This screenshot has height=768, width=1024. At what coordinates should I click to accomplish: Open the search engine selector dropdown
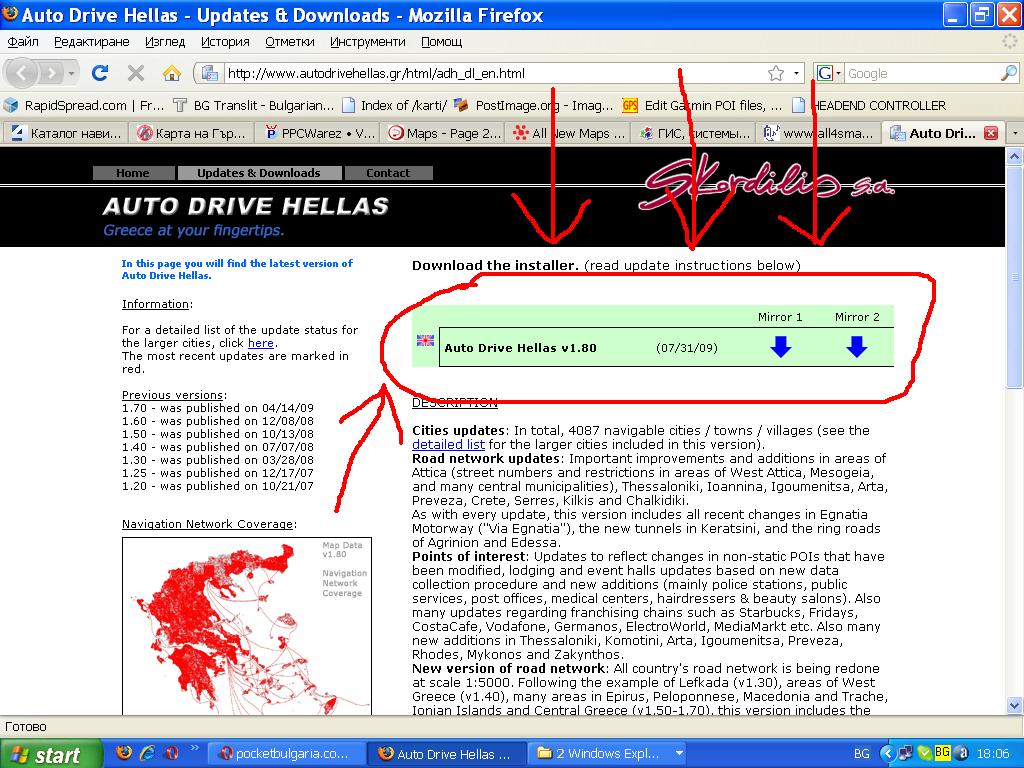pyautogui.click(x=828, y=73)
